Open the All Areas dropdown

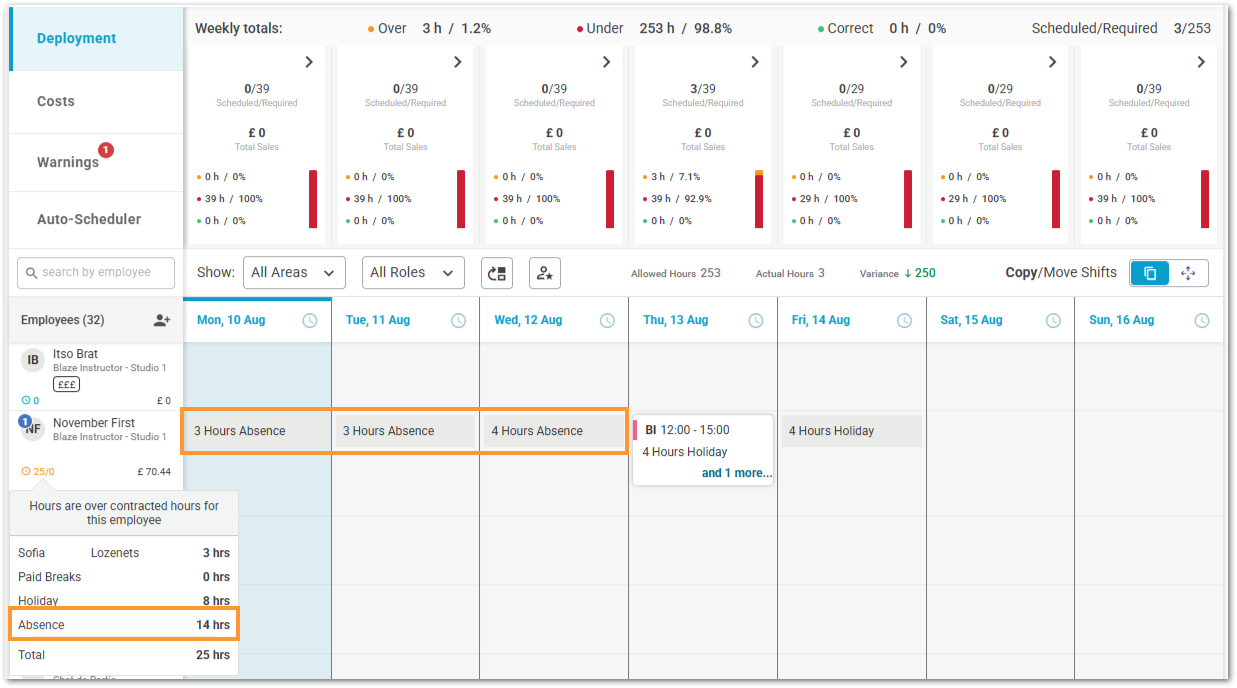(294, 273)
